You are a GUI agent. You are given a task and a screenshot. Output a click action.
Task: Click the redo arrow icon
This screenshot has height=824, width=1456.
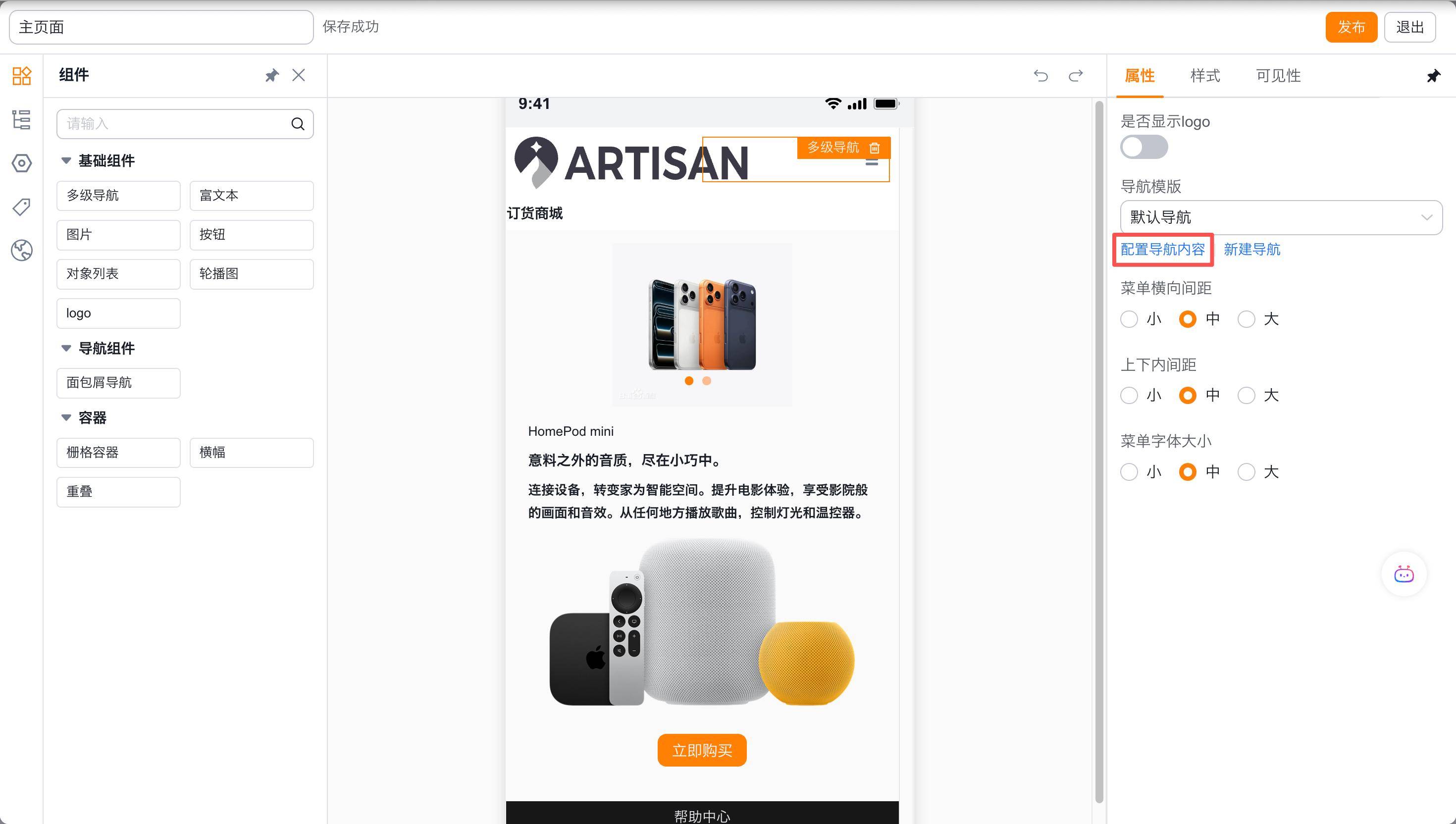click(1076, 75)
